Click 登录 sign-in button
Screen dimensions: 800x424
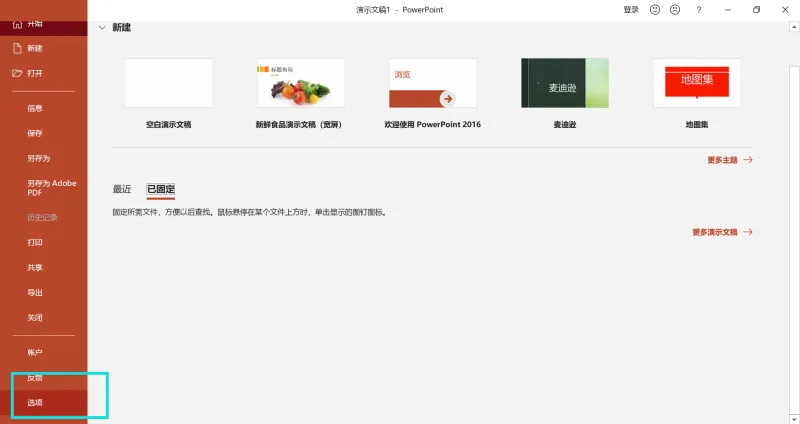pos(631,10)
